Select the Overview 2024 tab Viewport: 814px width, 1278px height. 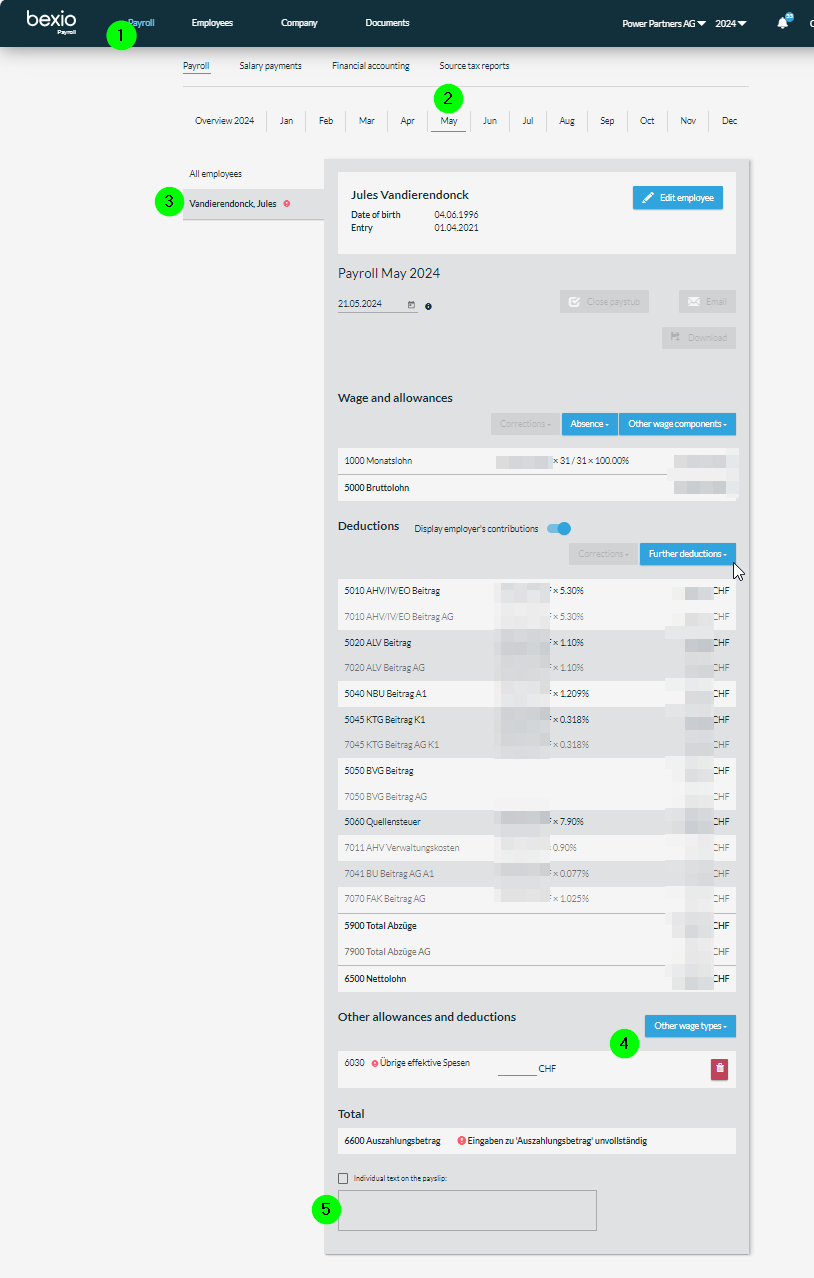click(224, 121)
